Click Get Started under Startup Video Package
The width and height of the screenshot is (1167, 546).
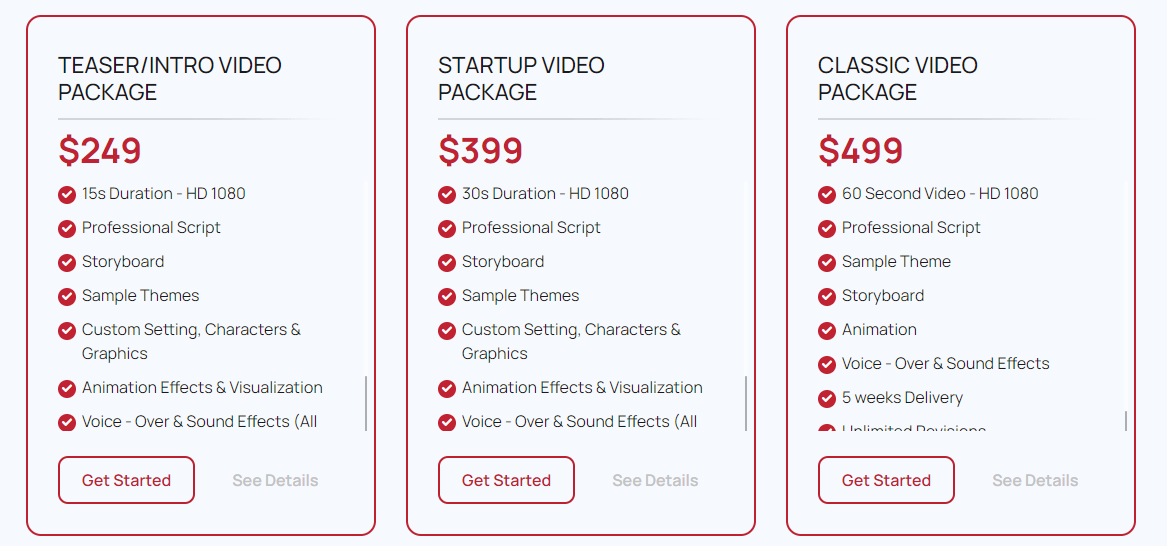point(506,480)
